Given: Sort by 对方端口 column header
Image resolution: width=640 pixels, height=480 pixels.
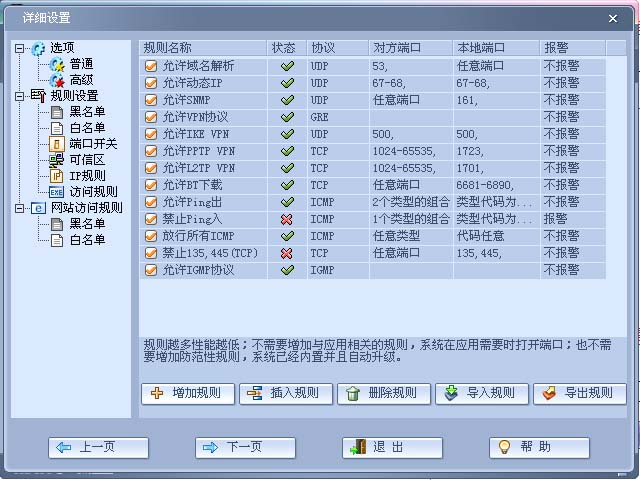Looking at the screenshot, I should pyautogui.click(x=411, y=48).
